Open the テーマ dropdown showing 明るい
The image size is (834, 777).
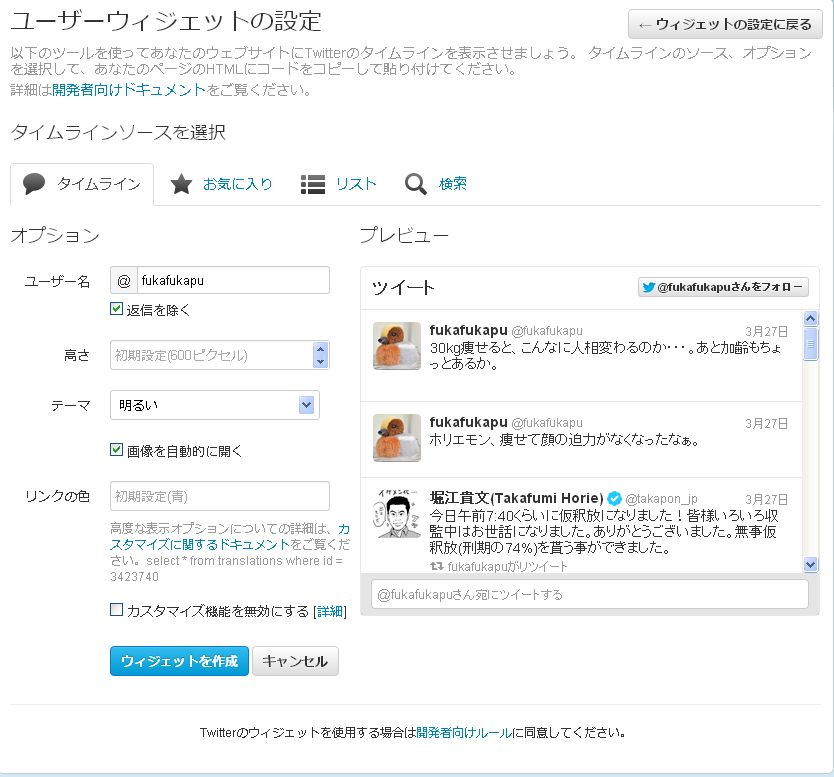click(215, 405)
